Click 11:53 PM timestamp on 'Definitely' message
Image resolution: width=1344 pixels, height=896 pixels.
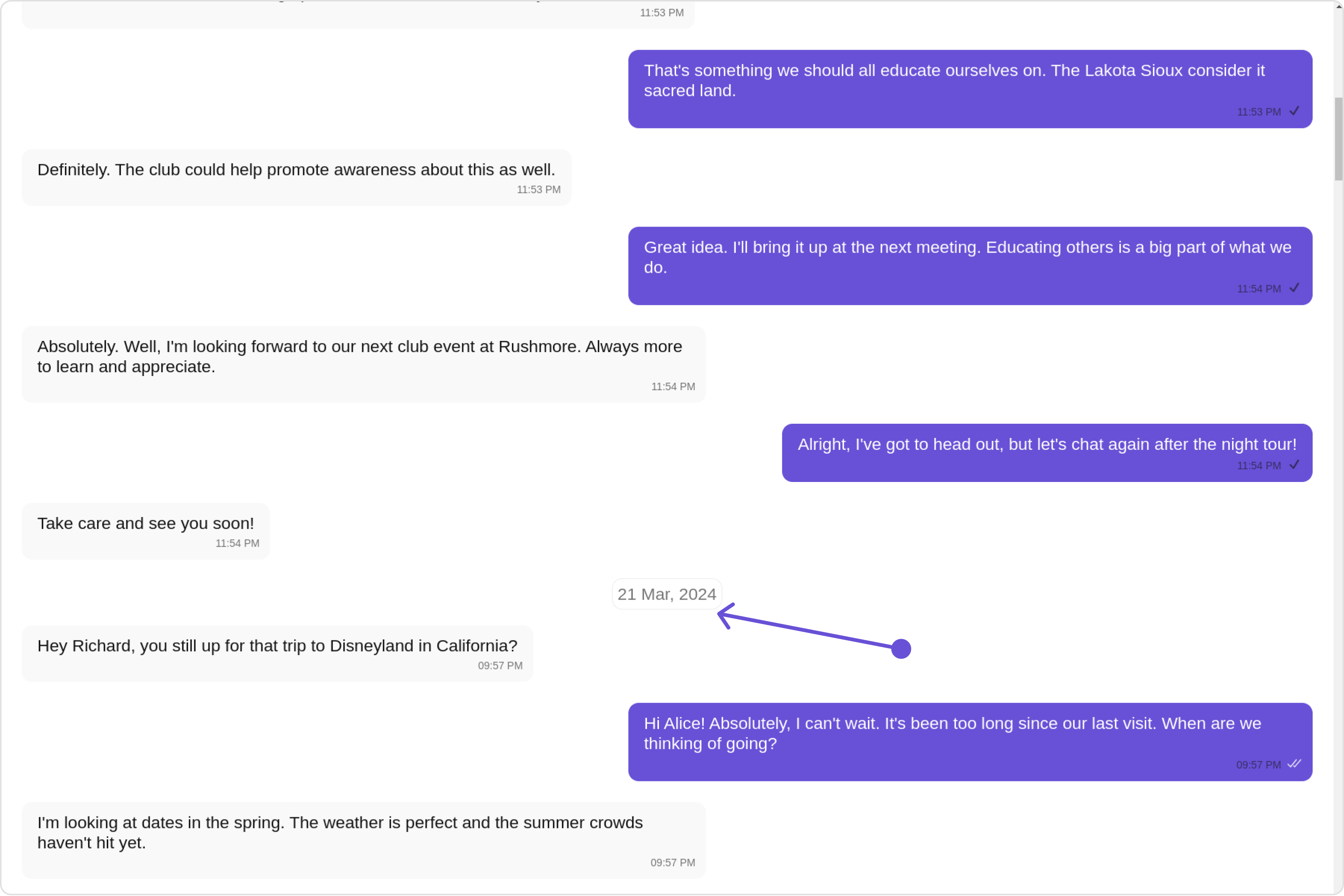coord(538,190)
